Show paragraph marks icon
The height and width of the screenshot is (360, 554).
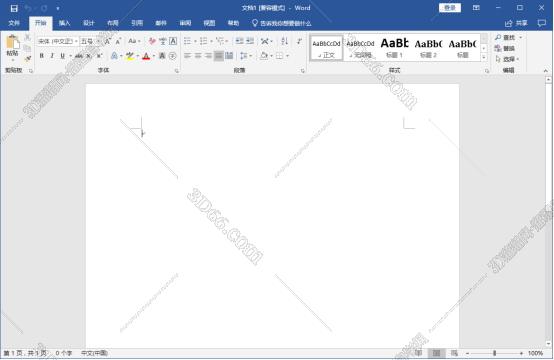[x=300, y=41]
